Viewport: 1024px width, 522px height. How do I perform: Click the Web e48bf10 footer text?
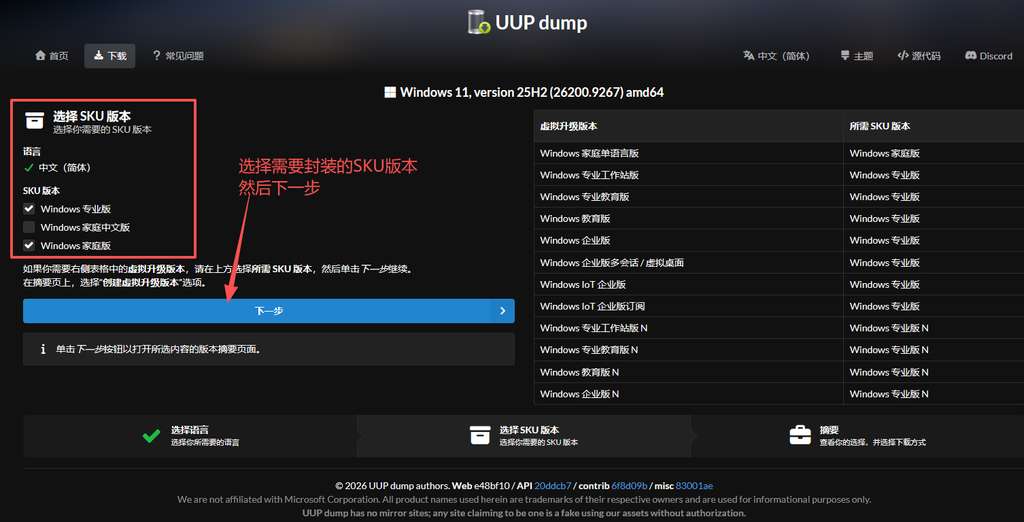[x=479, y=485]
